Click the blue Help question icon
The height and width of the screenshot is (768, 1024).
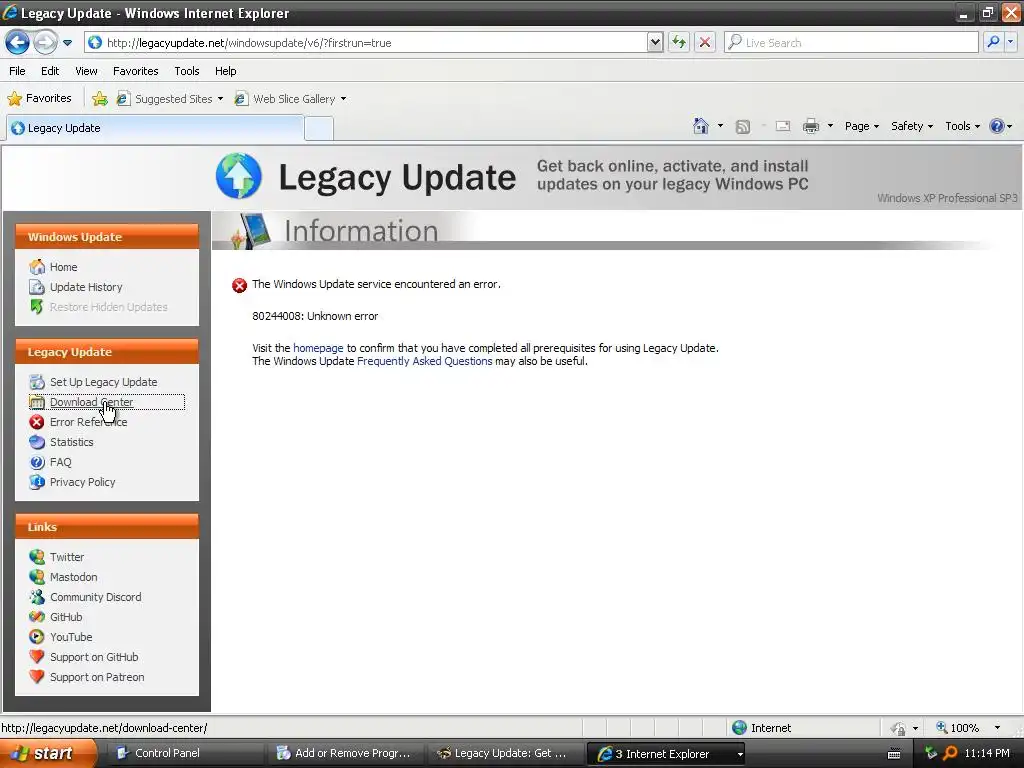point(997,126)
